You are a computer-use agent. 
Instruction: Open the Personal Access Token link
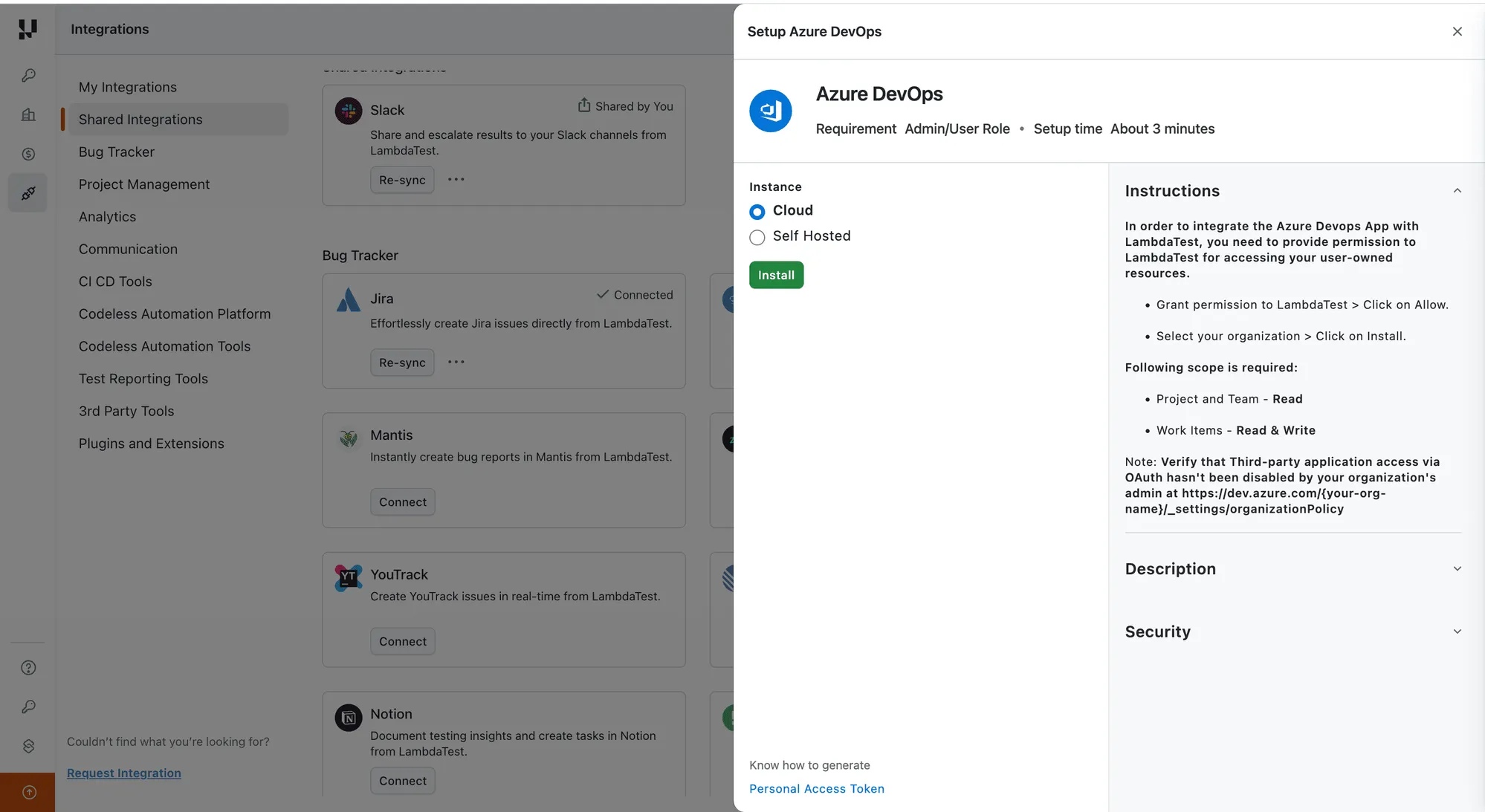coord(817,789)
